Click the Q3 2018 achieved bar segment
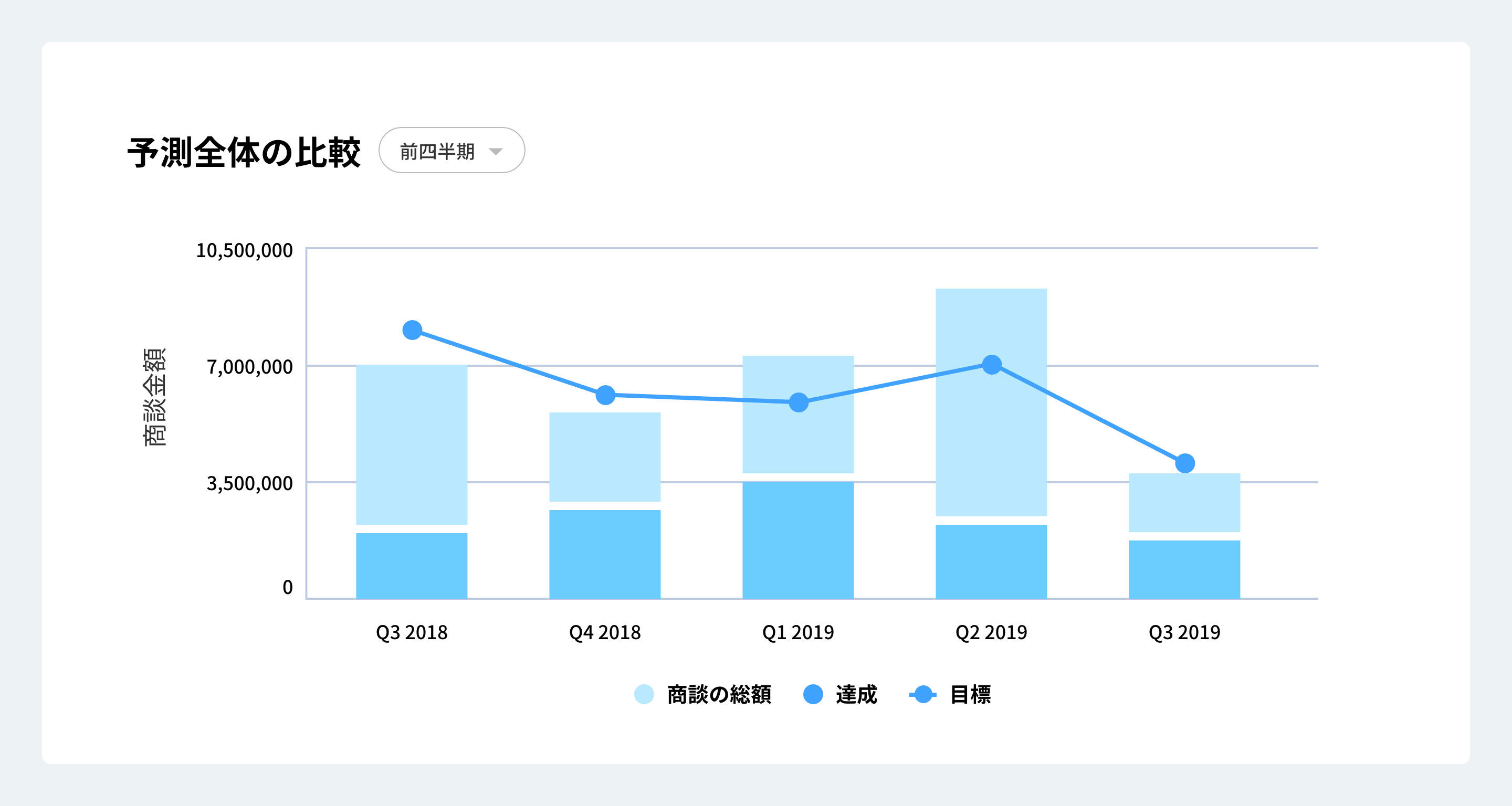Image resolution: width=1512 pixels, height=806 pixels. coord(412,566)
